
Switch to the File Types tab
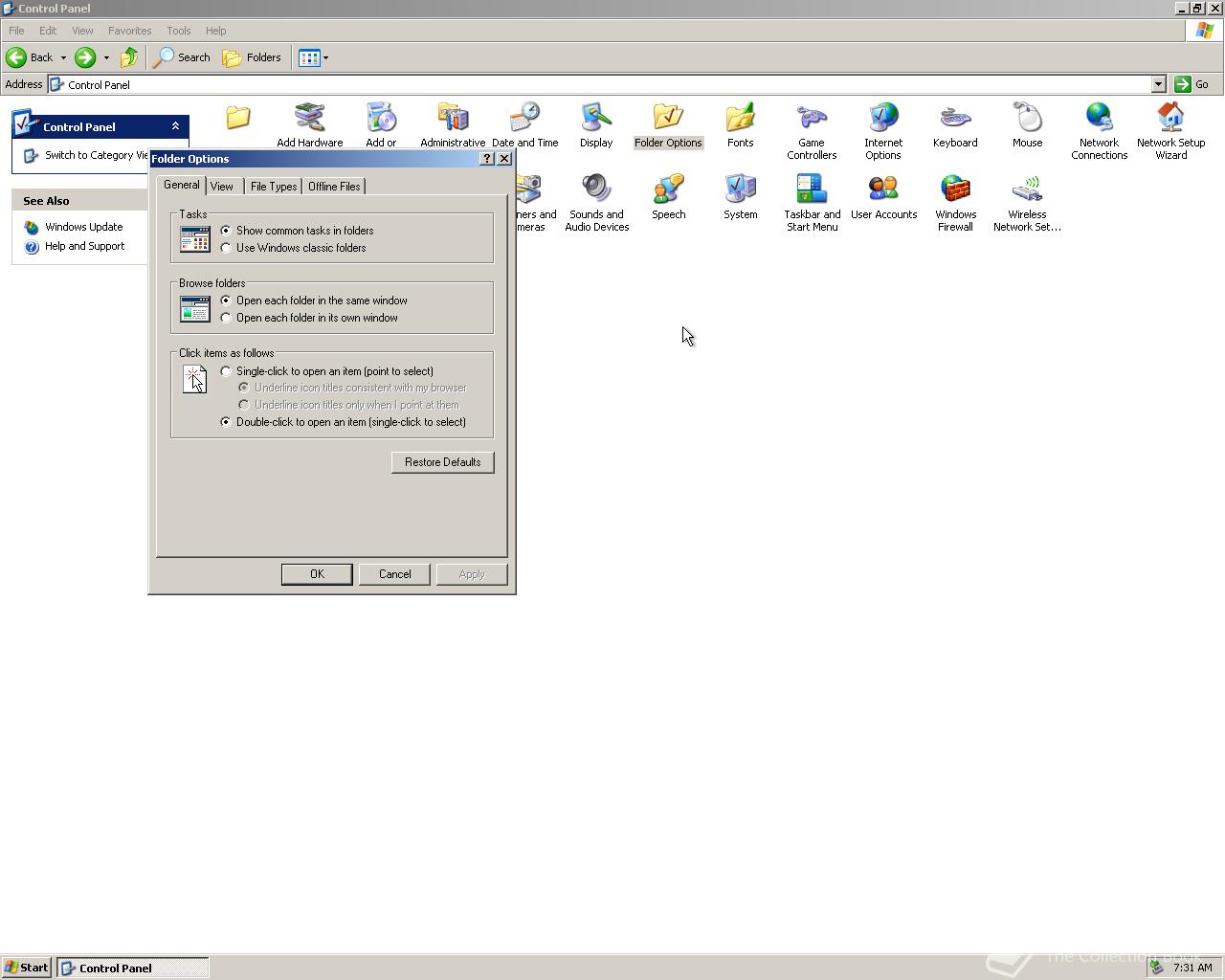point(274,187)
